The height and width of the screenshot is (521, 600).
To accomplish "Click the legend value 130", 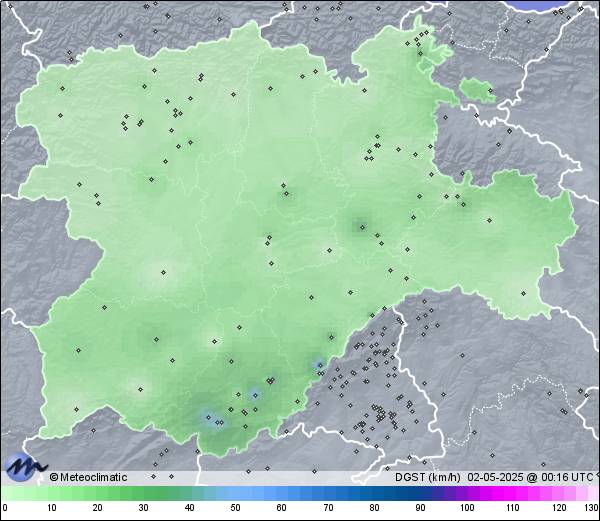I will point(592,508).
